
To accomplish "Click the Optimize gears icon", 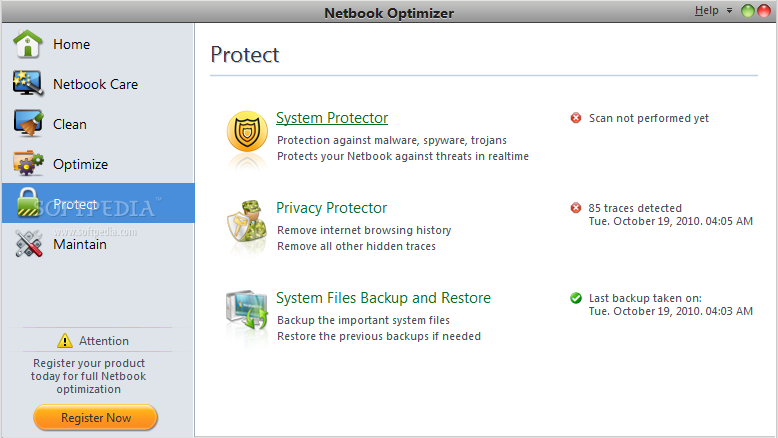I will tap(28, 163).
